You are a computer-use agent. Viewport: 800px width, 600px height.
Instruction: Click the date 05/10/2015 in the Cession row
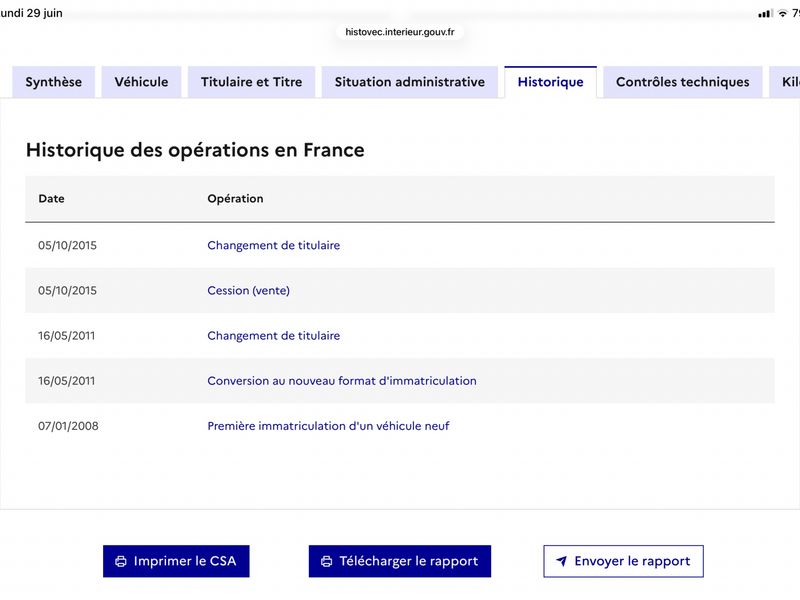point(67,291)
